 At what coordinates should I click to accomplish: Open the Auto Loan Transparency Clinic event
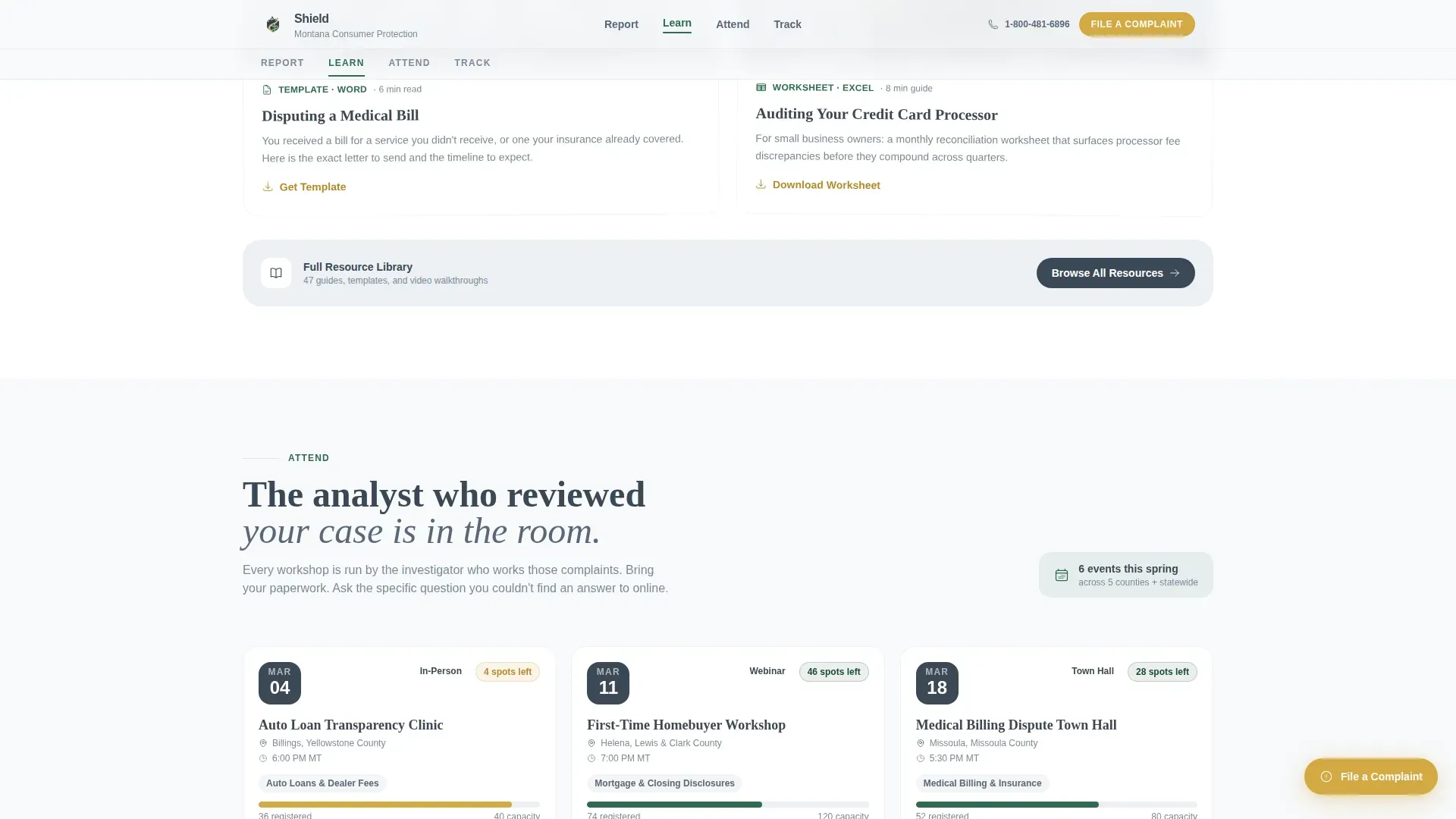pos(350,725)
